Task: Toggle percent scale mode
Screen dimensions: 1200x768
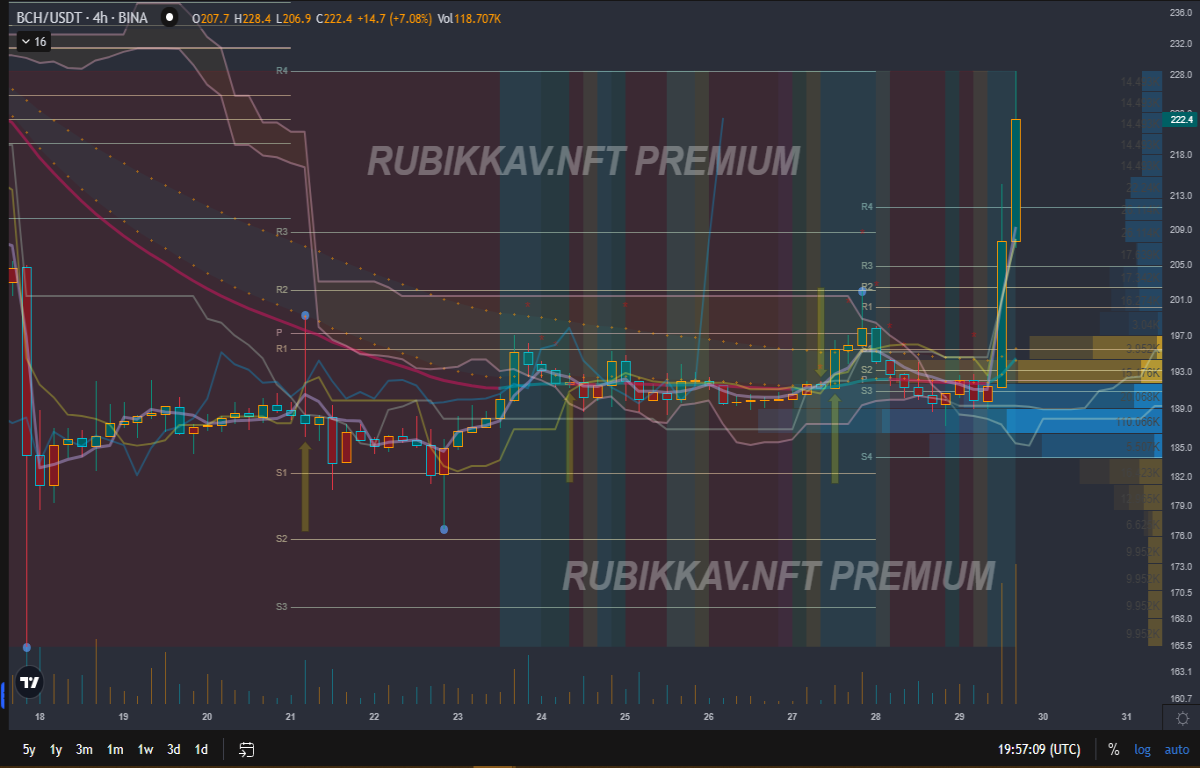Action: coord(1114,749)
